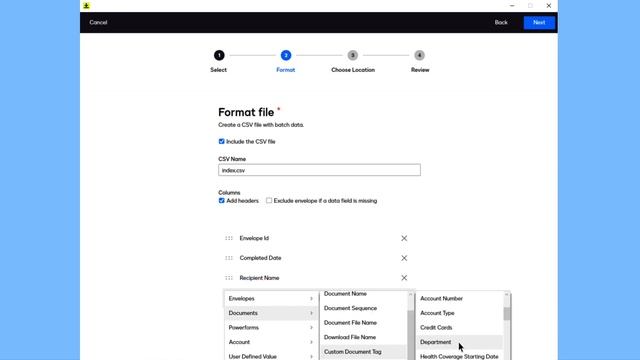Close the application window
This screenshot has width=640, height=360.
549,6
